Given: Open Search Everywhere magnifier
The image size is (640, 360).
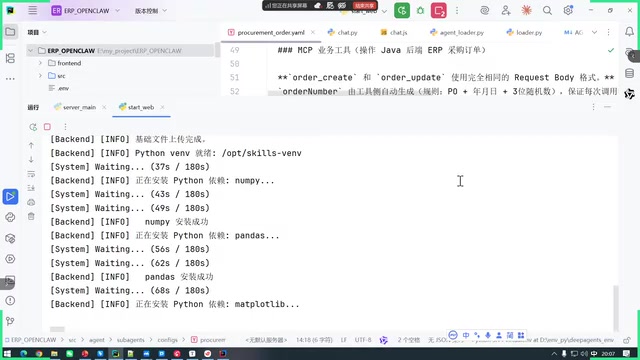Looking at the screenshot, I should [547, 11].
